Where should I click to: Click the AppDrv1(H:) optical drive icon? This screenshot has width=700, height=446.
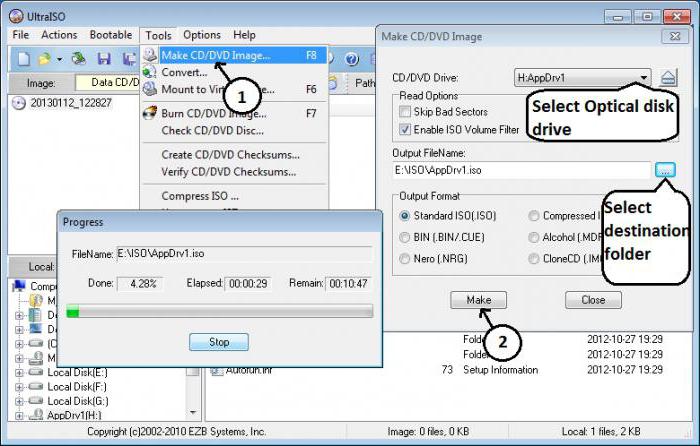[36, 415]
